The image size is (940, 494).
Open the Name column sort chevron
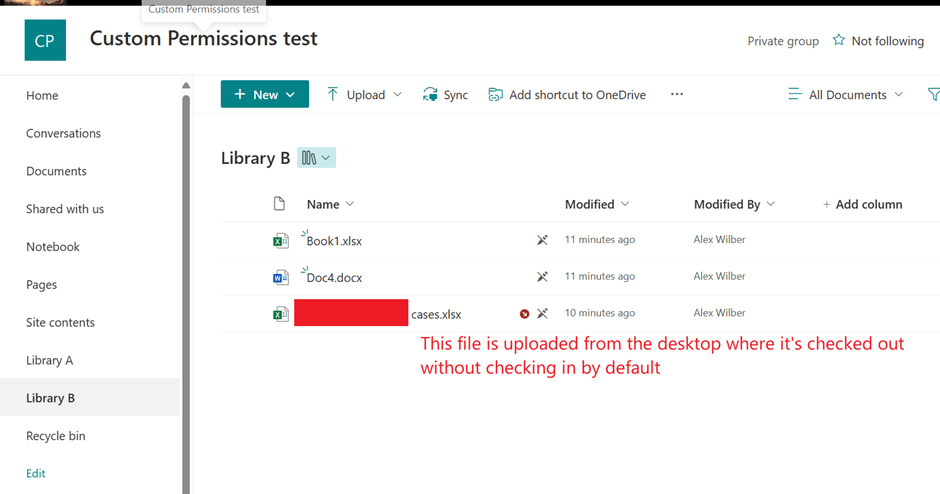click(350, 204)
